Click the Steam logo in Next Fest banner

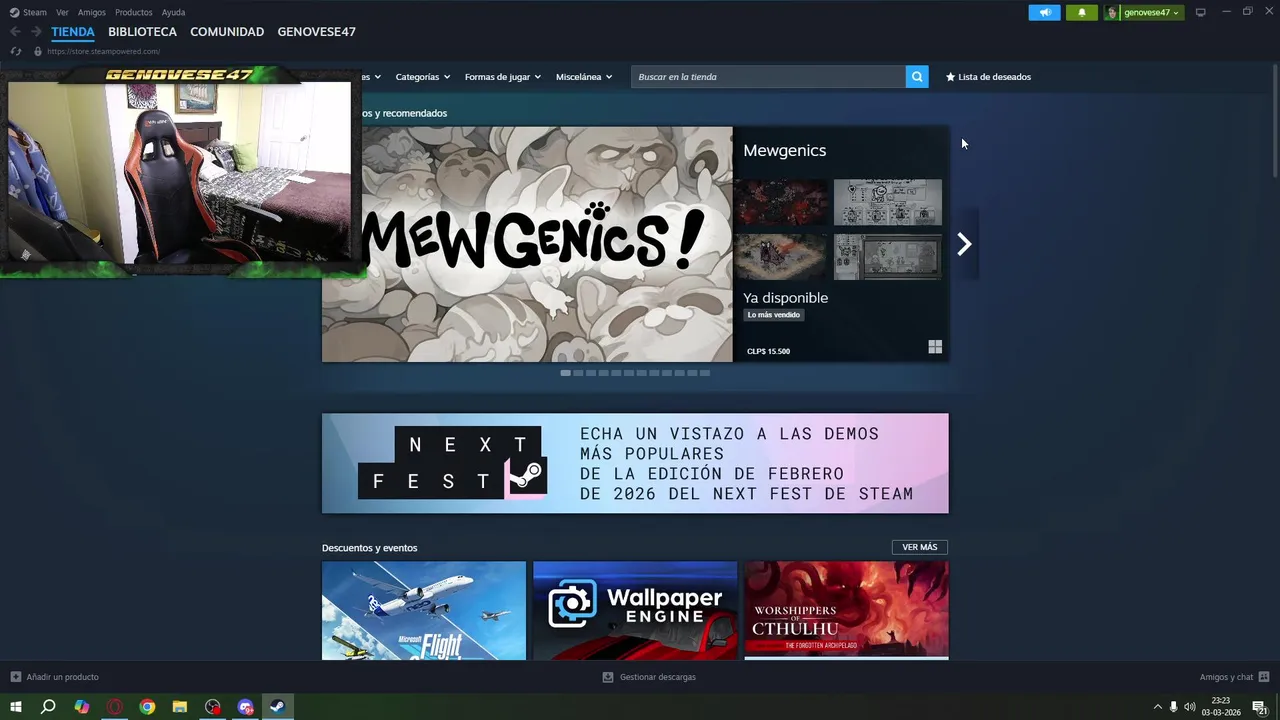(524, 477)
